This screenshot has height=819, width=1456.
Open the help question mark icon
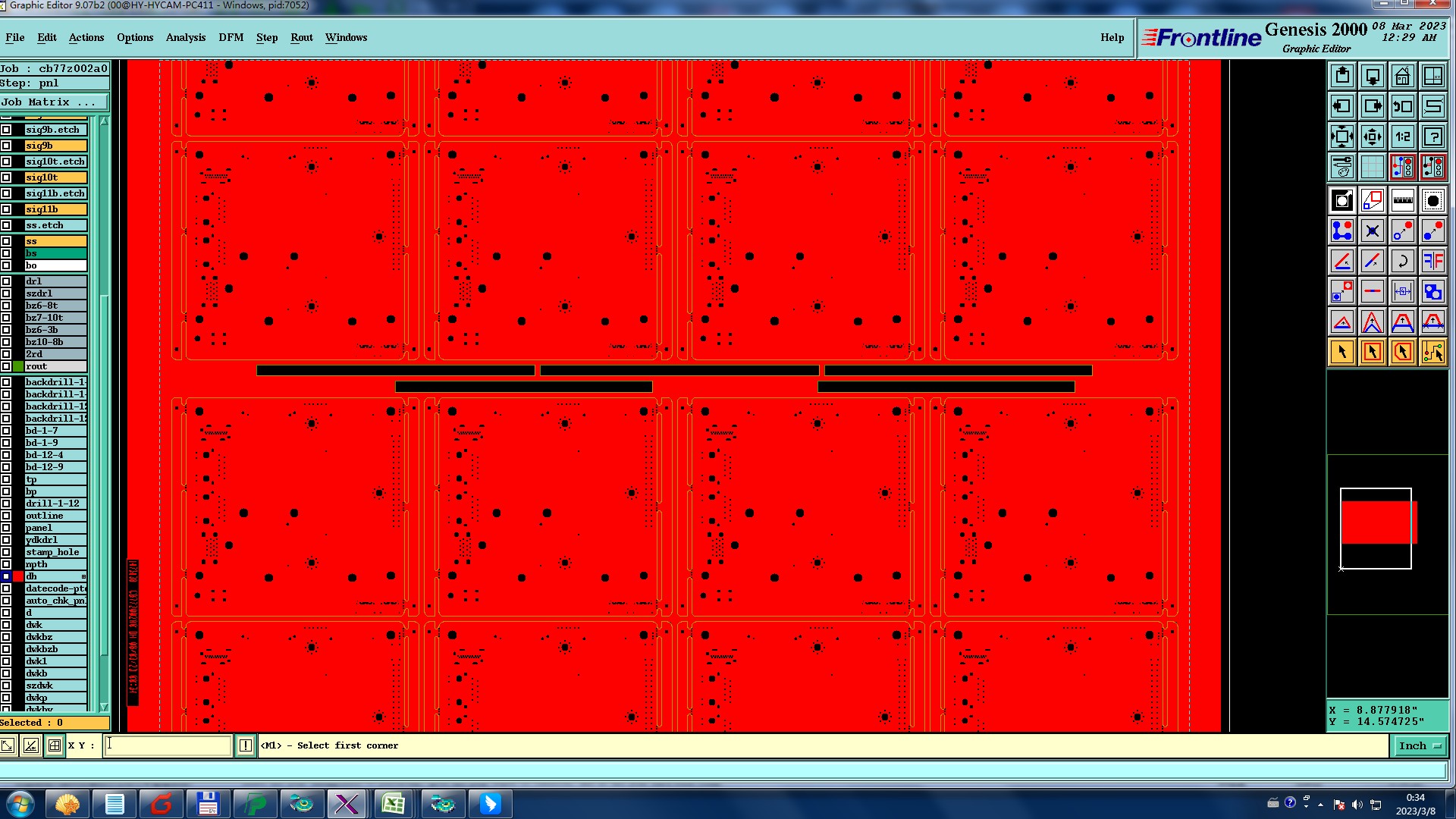(1432, 137)
